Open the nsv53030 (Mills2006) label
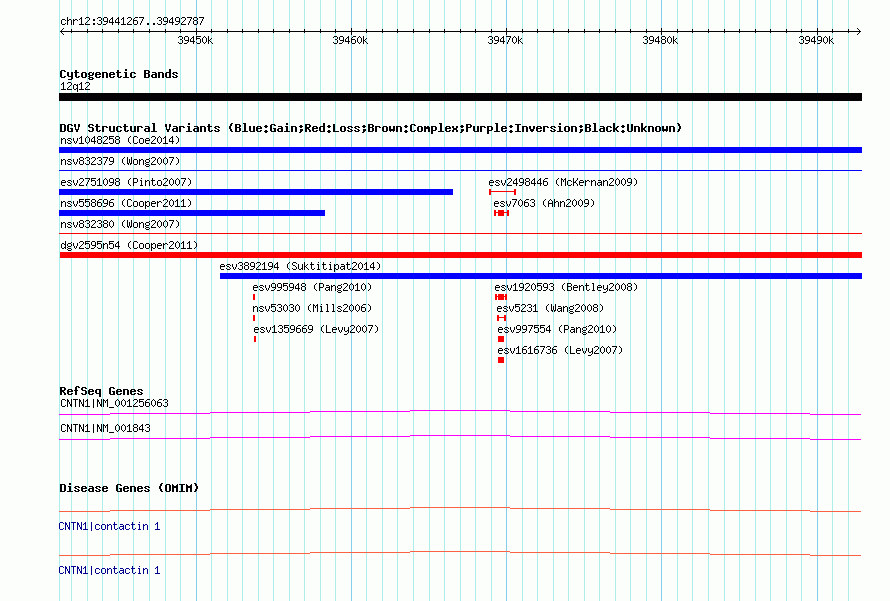Viewport: 890px width, 601px height. 312,308
